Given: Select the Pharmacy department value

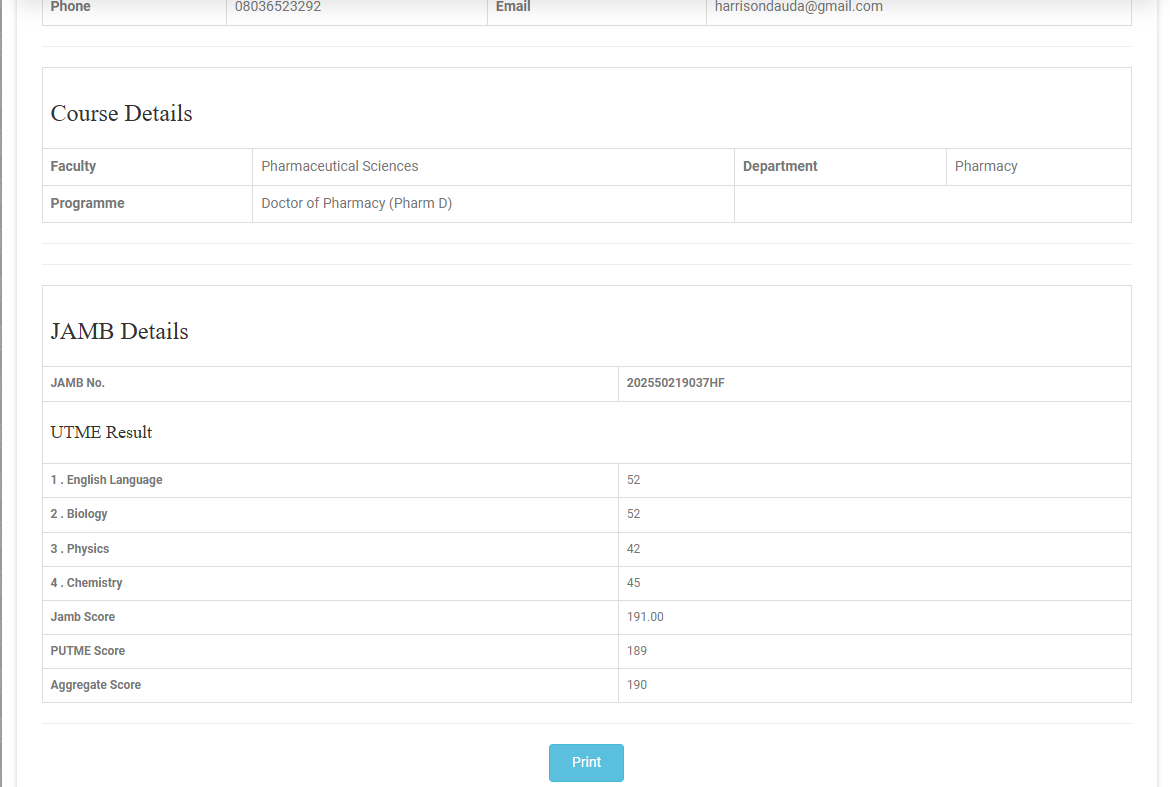Looking at the screenshot, I should point(986,167).
